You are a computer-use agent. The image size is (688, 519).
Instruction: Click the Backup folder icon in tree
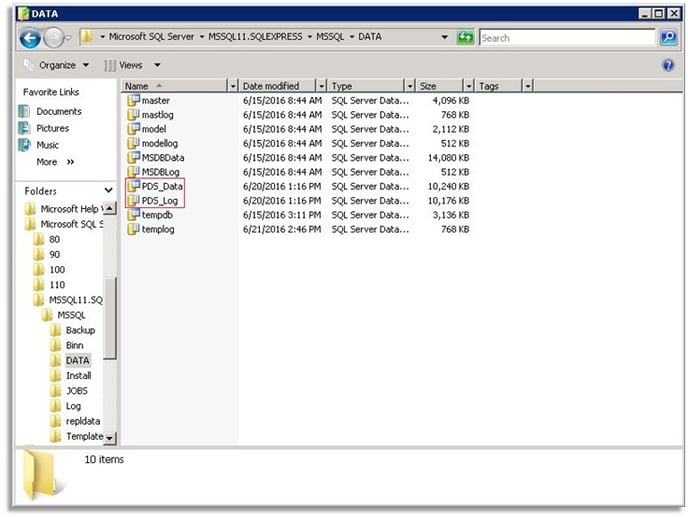(55, 330)
